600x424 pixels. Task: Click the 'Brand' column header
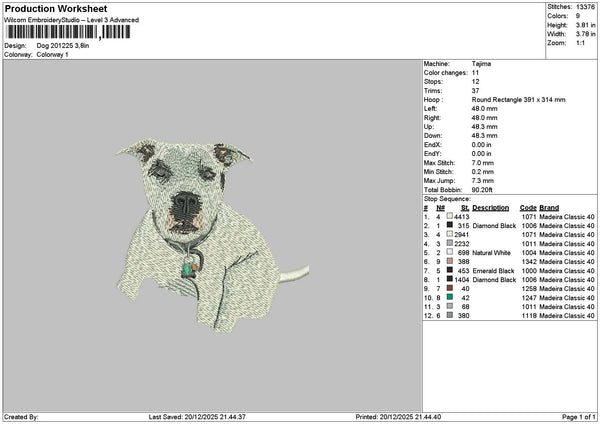[549, 208]
